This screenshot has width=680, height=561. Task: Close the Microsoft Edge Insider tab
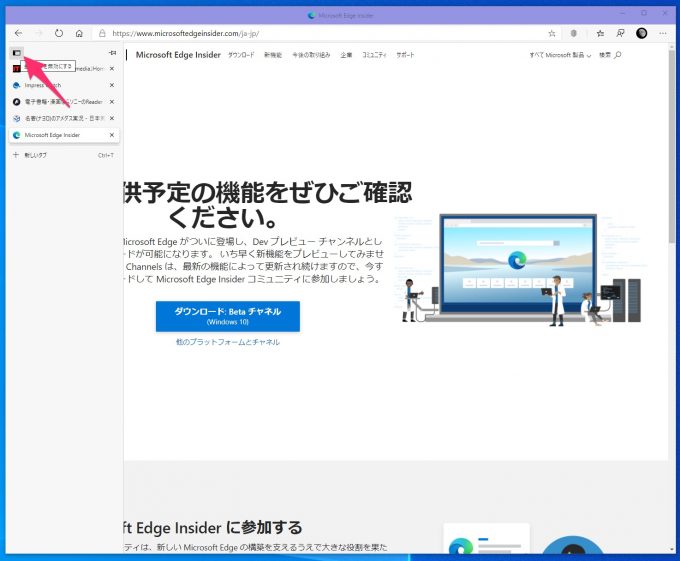click(112, 135)
